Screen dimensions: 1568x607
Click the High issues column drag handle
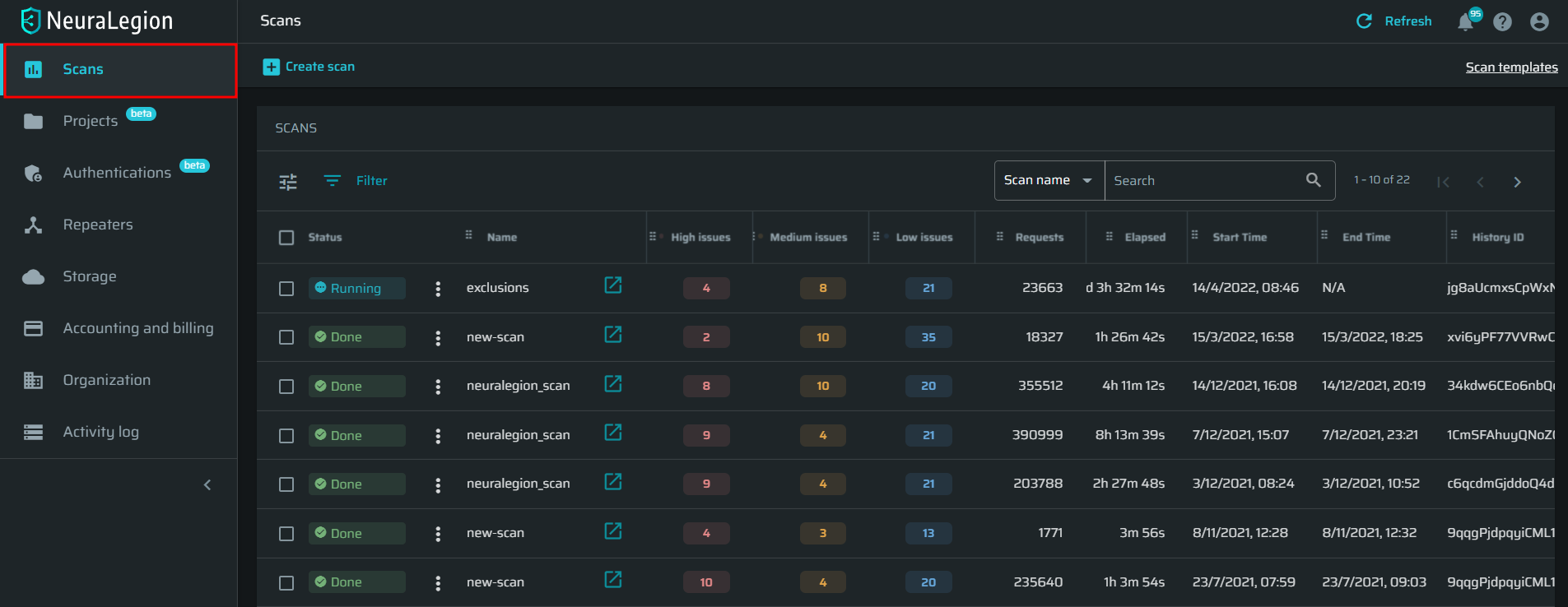click(x=653, y=236)
